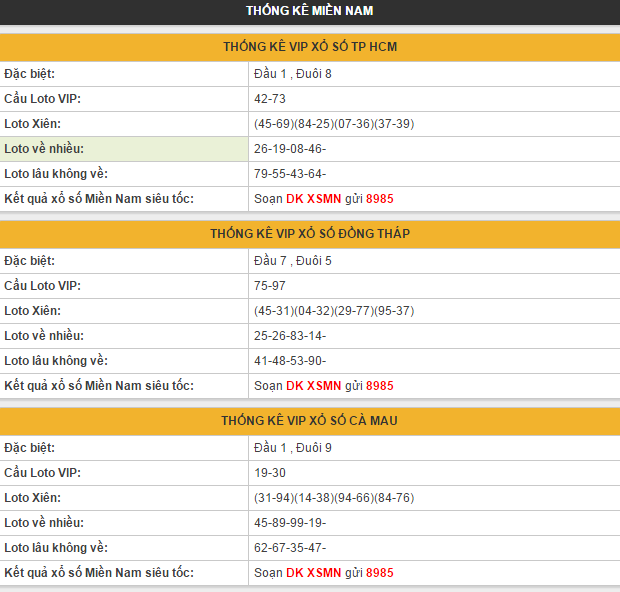Image resolution: width=620 pixels, height=592 pixels.
Task: Click 'Đặc biệt:' label in Đồng Tháp table
Action: (x=29, y=261)
